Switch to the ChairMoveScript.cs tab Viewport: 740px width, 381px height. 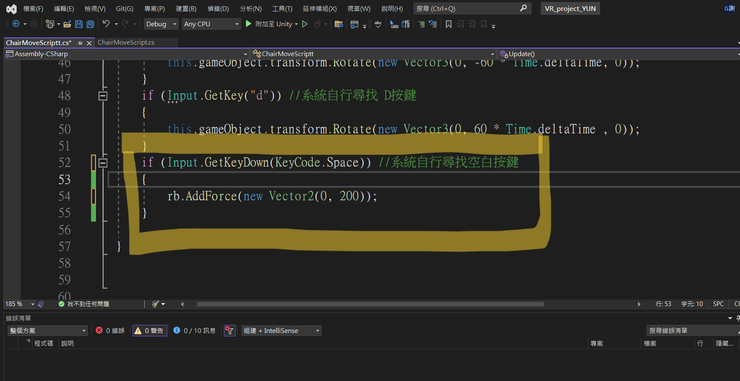coord(126,42)
